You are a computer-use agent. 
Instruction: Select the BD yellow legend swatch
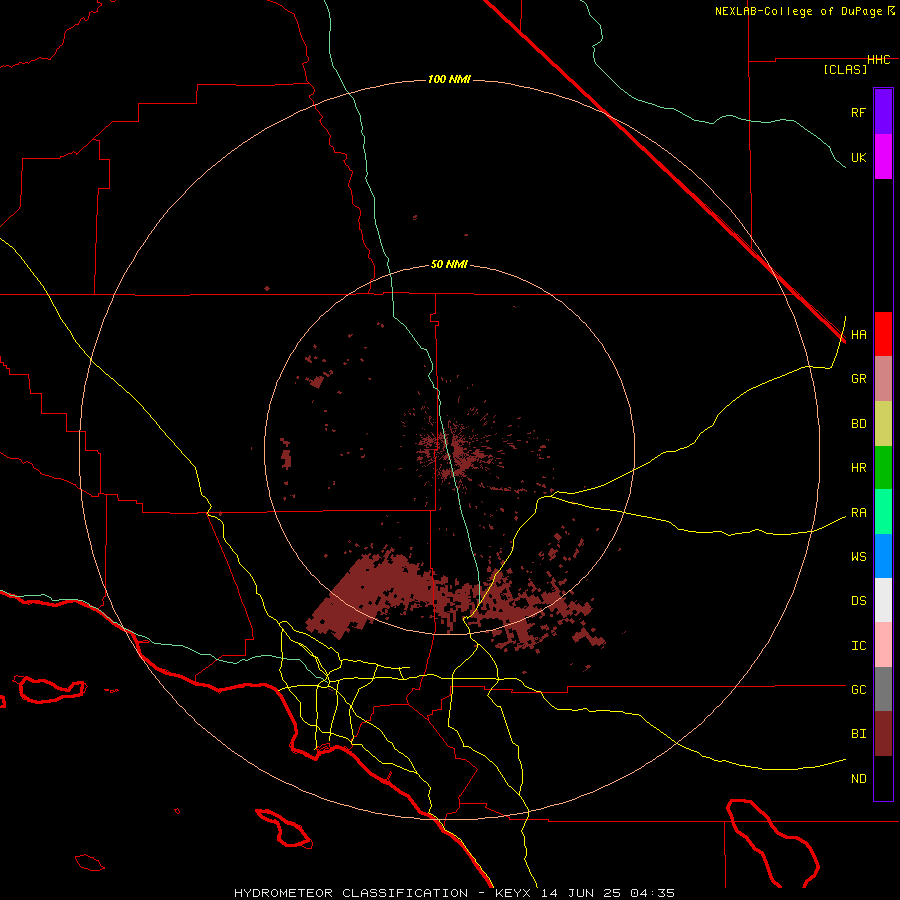click(x=883, y=424)
